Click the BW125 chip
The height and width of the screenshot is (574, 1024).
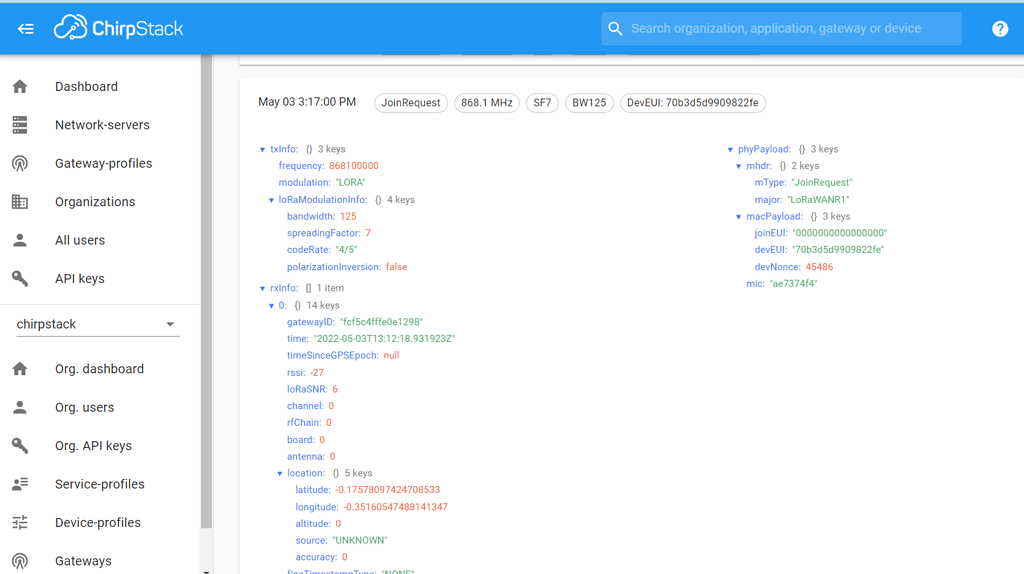click(589, 103)
